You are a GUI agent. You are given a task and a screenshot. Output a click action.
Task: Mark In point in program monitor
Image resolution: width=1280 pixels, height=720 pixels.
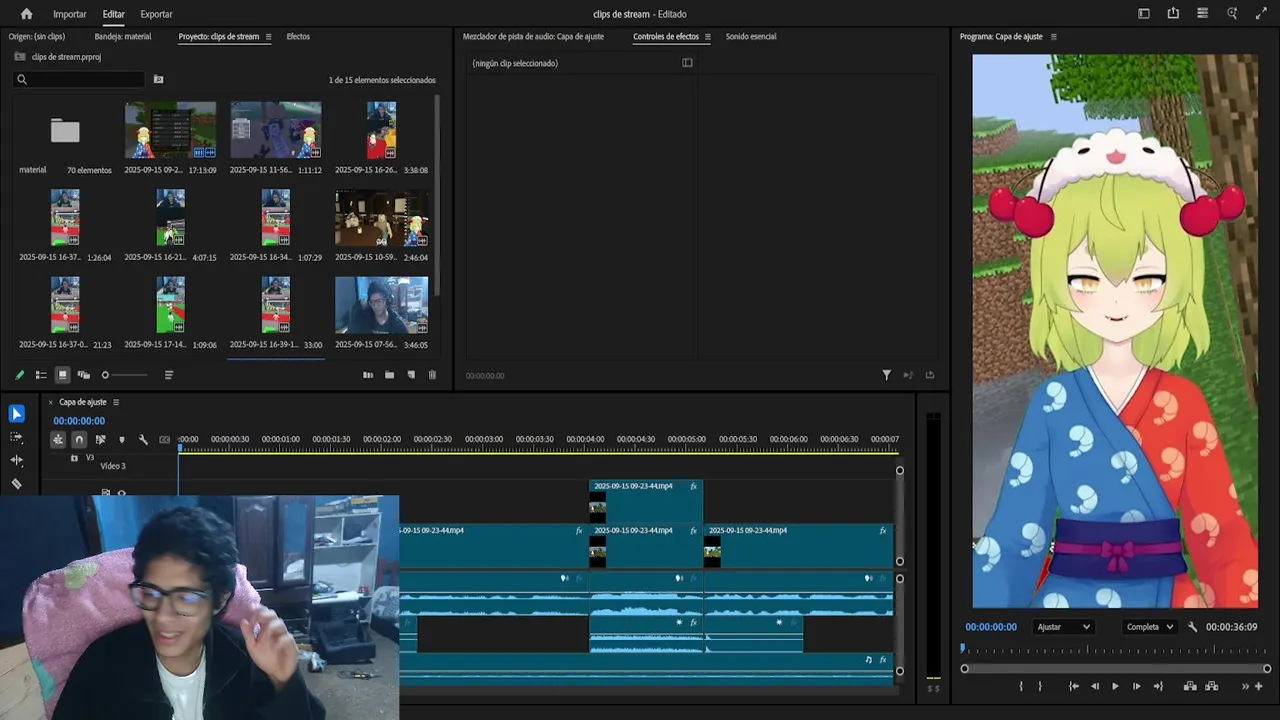(x=1021, y=686)
